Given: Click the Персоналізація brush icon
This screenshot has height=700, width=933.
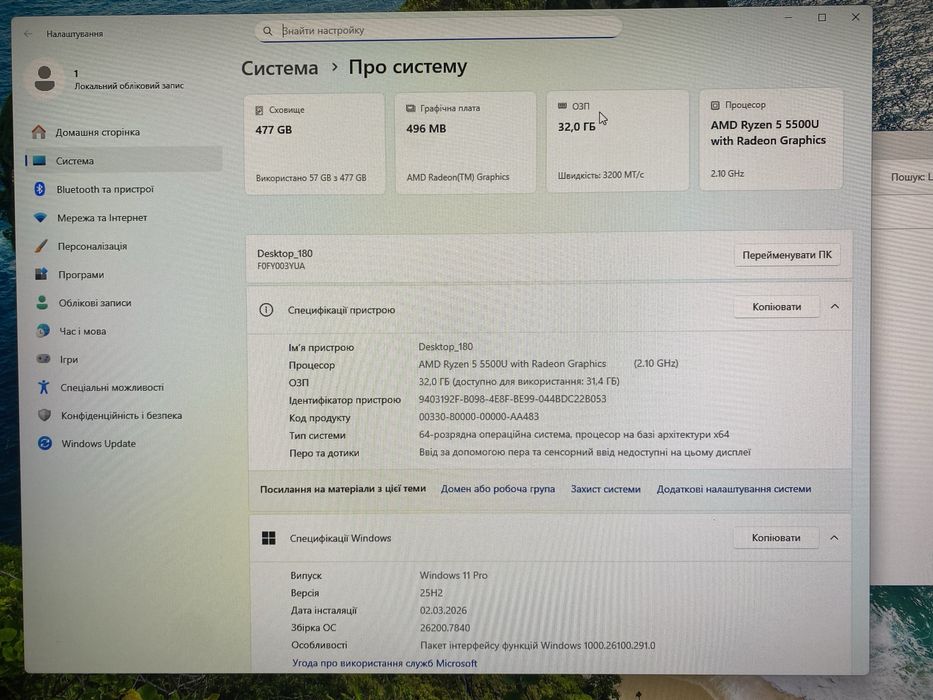Looking at the screenshot, I should click(x=40, y=246).
